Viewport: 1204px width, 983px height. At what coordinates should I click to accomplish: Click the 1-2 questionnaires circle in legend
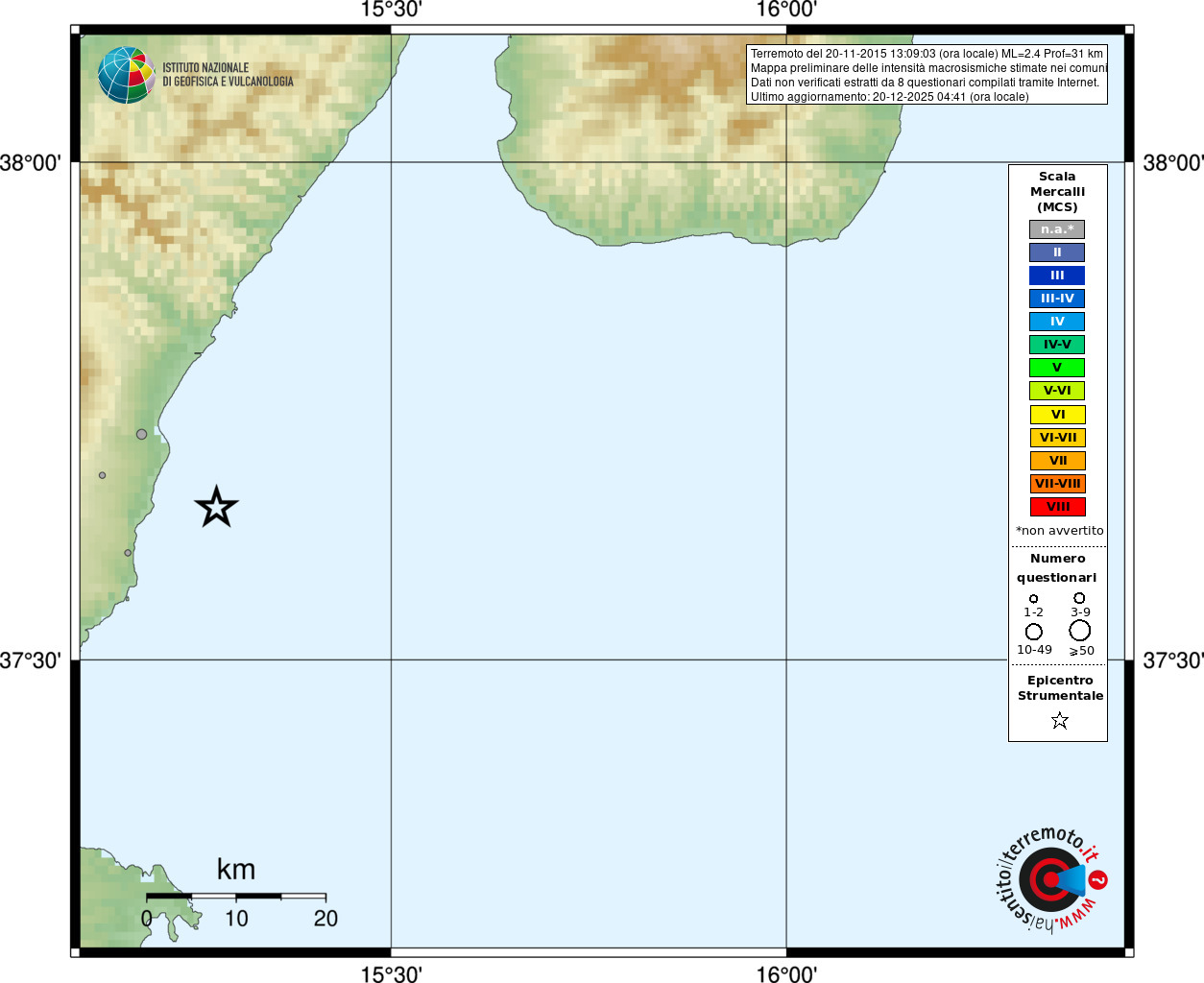(x=1034, y=599)
